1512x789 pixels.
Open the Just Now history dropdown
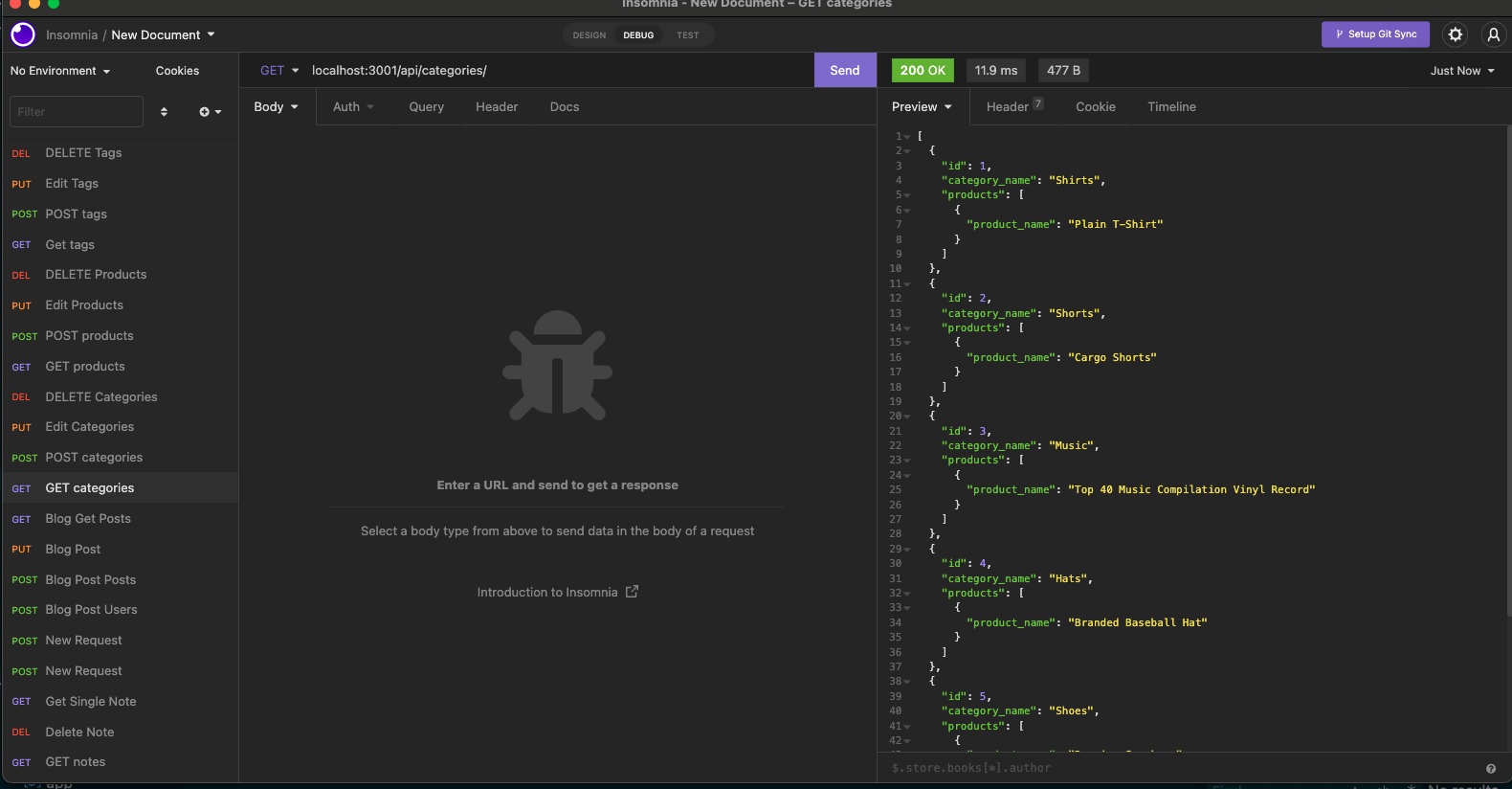[x=1462, y=71]
